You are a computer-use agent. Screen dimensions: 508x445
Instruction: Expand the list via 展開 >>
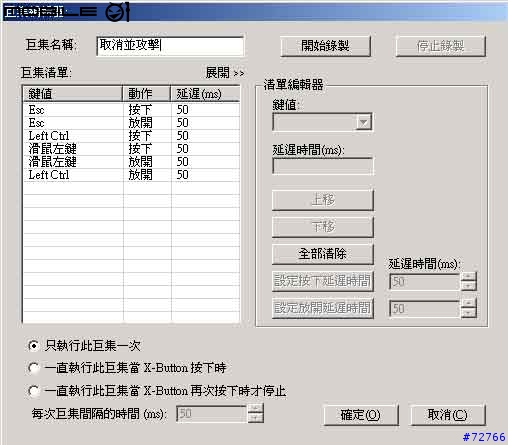(x=225, y=72)
